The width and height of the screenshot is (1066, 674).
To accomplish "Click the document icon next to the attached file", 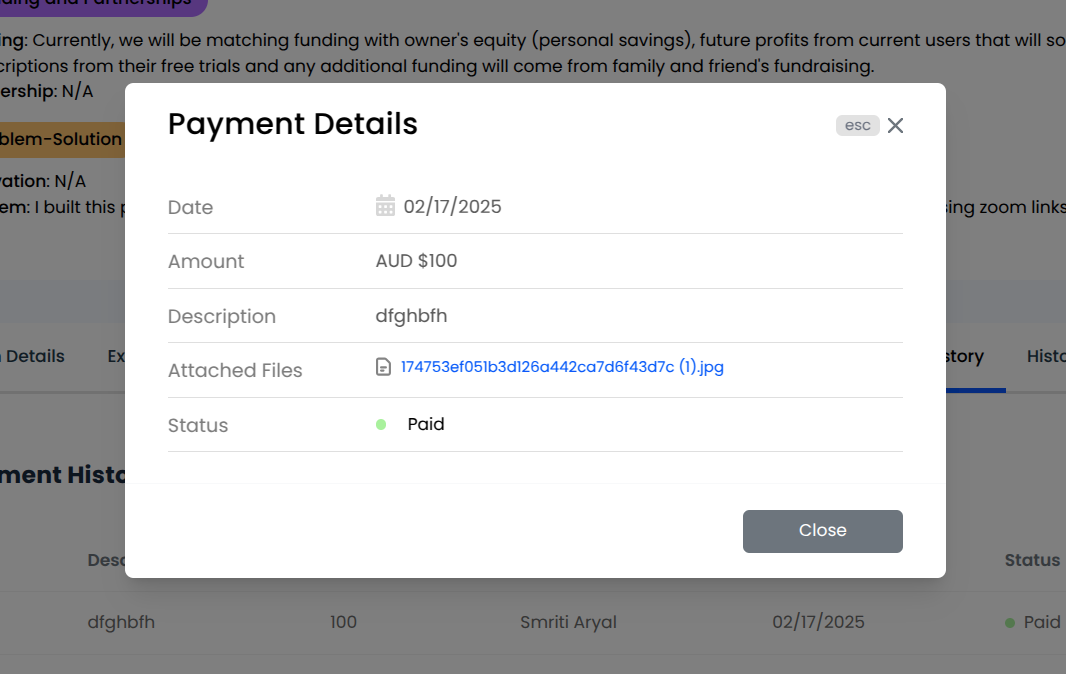I will tap(383, 367).
